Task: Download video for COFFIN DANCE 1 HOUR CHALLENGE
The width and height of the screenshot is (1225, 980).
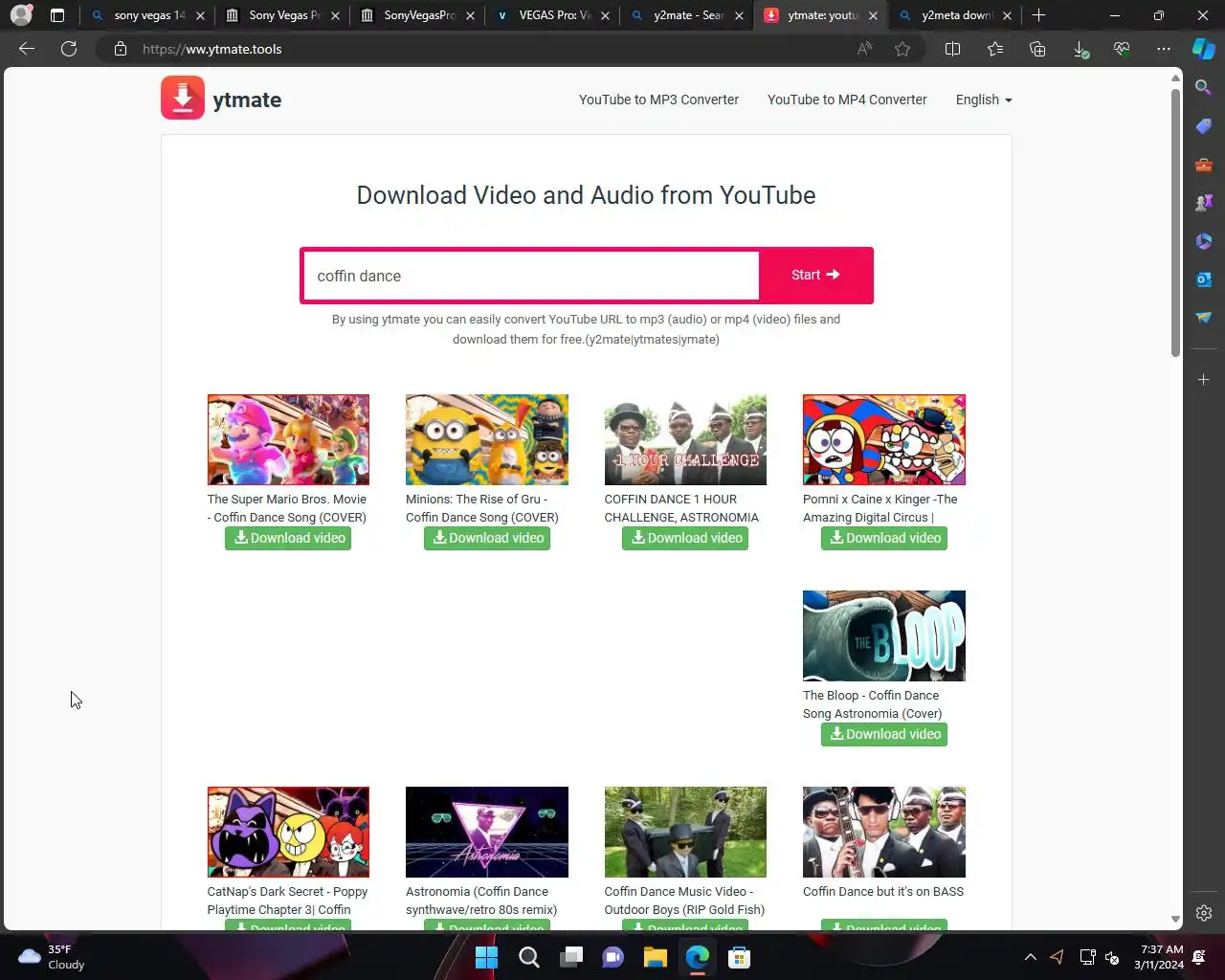Action: click(685, 538)
